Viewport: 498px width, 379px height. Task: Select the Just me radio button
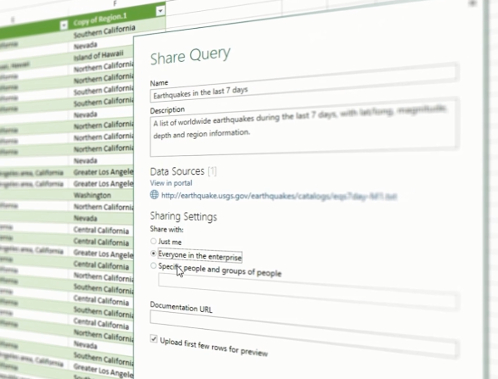pos(153,241)
